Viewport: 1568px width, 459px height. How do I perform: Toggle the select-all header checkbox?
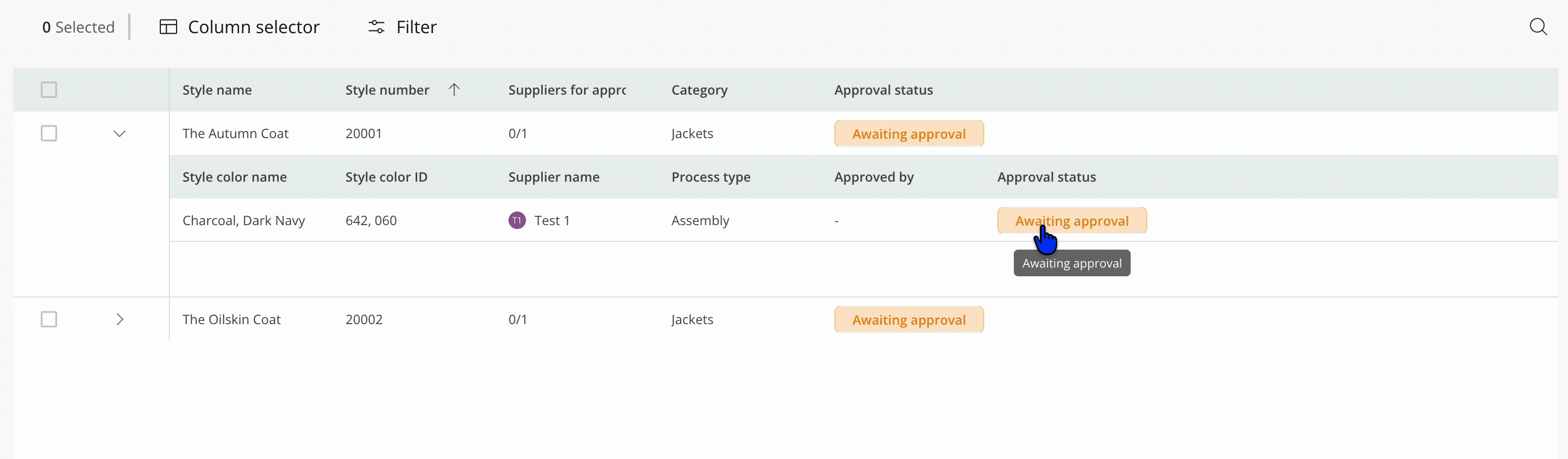pos(49,90)
